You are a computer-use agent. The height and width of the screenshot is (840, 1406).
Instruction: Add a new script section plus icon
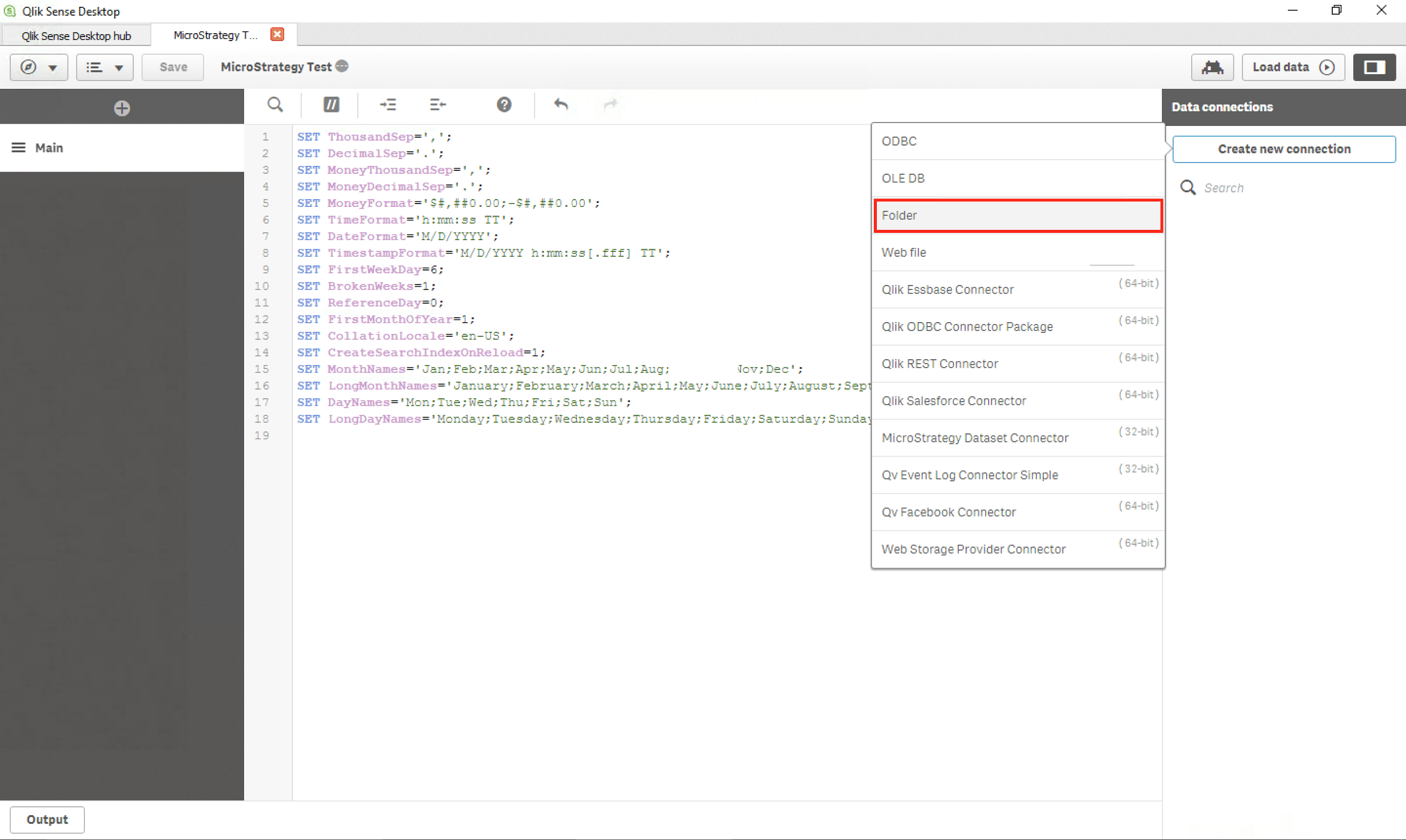(x=121, y=108)
